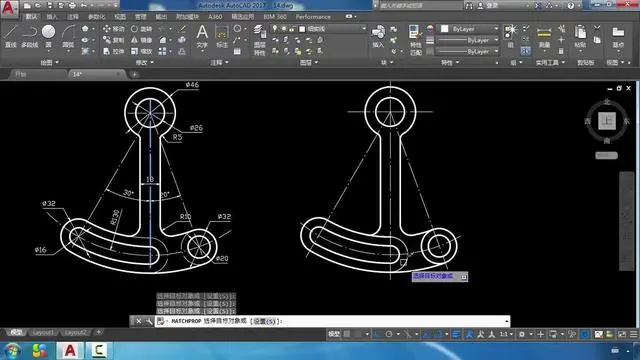Click the Insert block (插入) icon
The image size is (640, 360).
point(378,36)
